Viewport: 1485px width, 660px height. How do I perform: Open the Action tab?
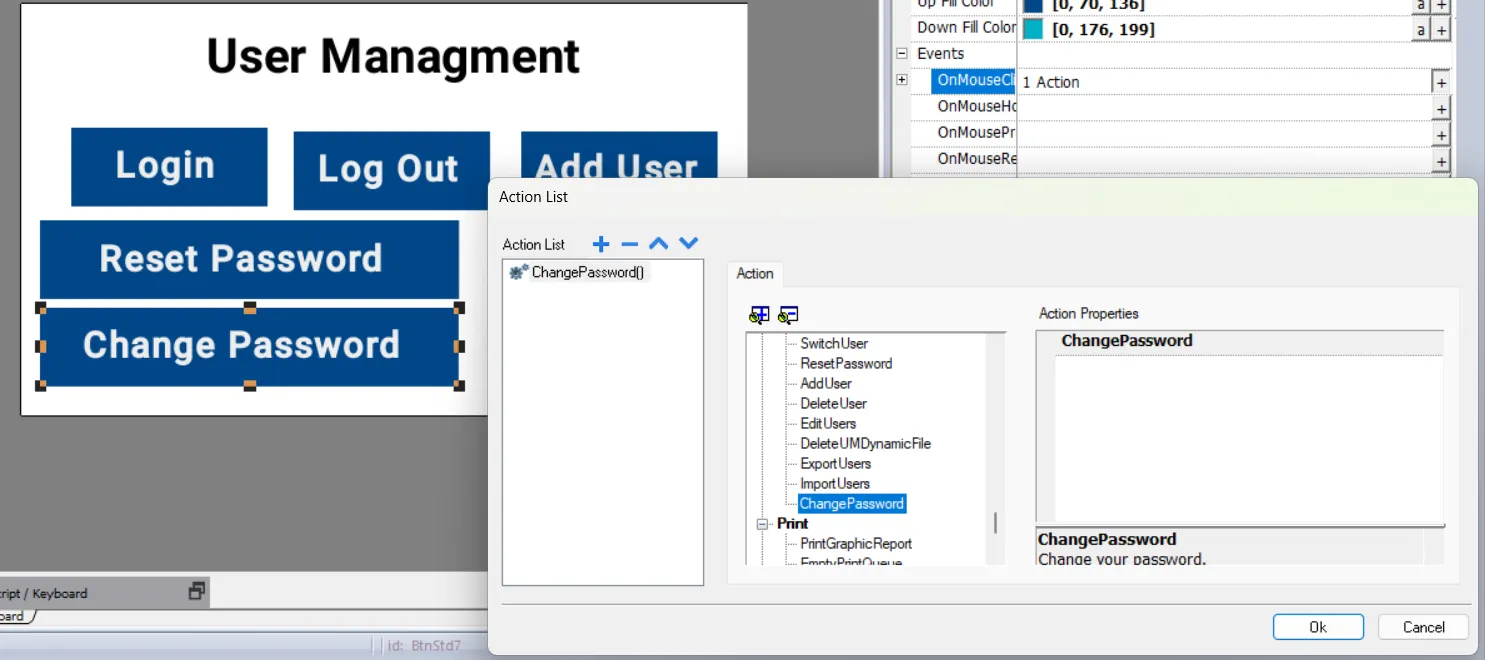pos(755,273)
